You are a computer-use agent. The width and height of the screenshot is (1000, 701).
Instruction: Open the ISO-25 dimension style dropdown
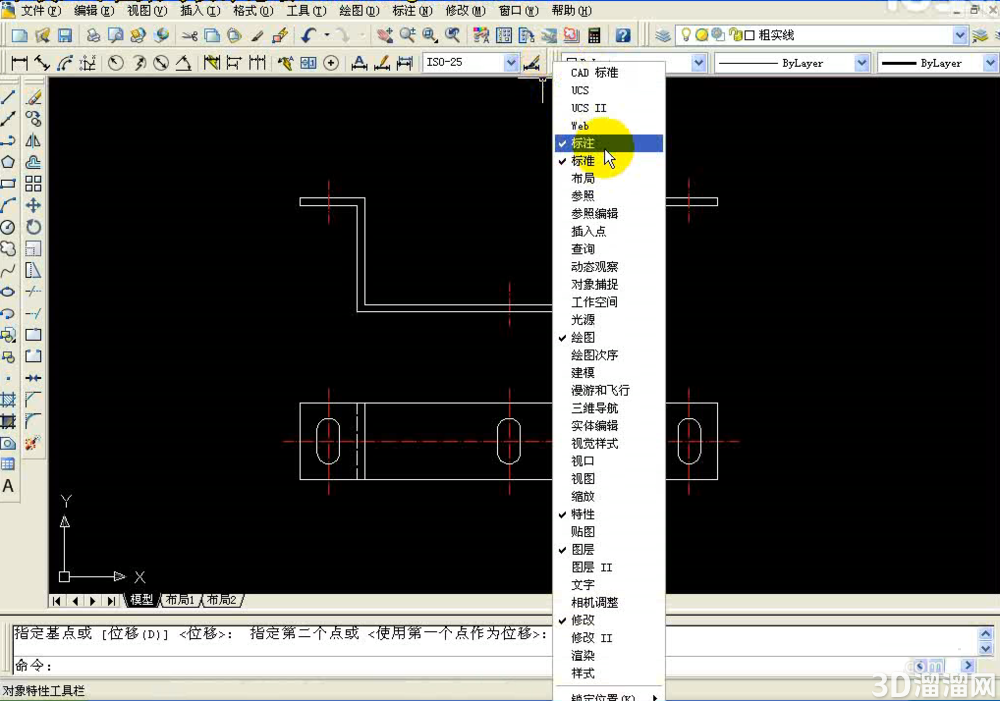coord(511,63)
